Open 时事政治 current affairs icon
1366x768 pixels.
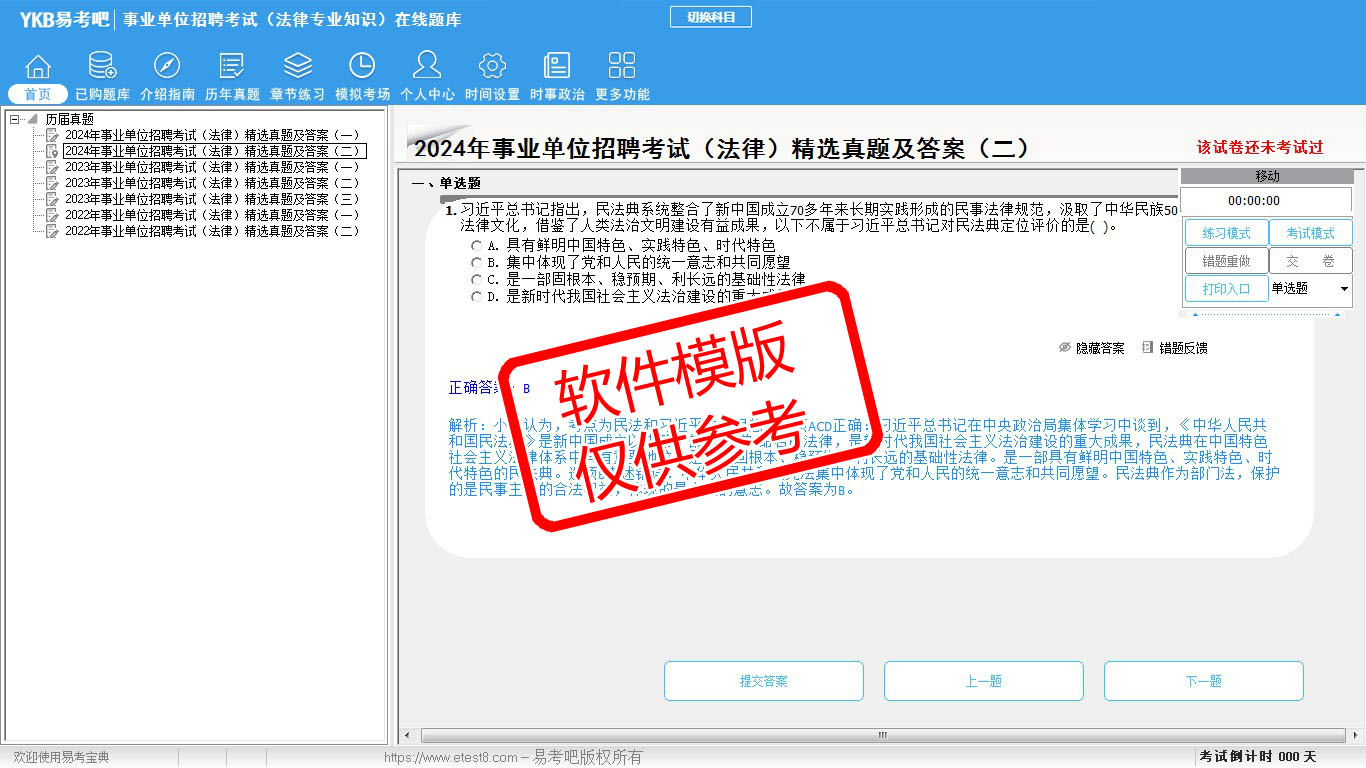click(557, 67)
